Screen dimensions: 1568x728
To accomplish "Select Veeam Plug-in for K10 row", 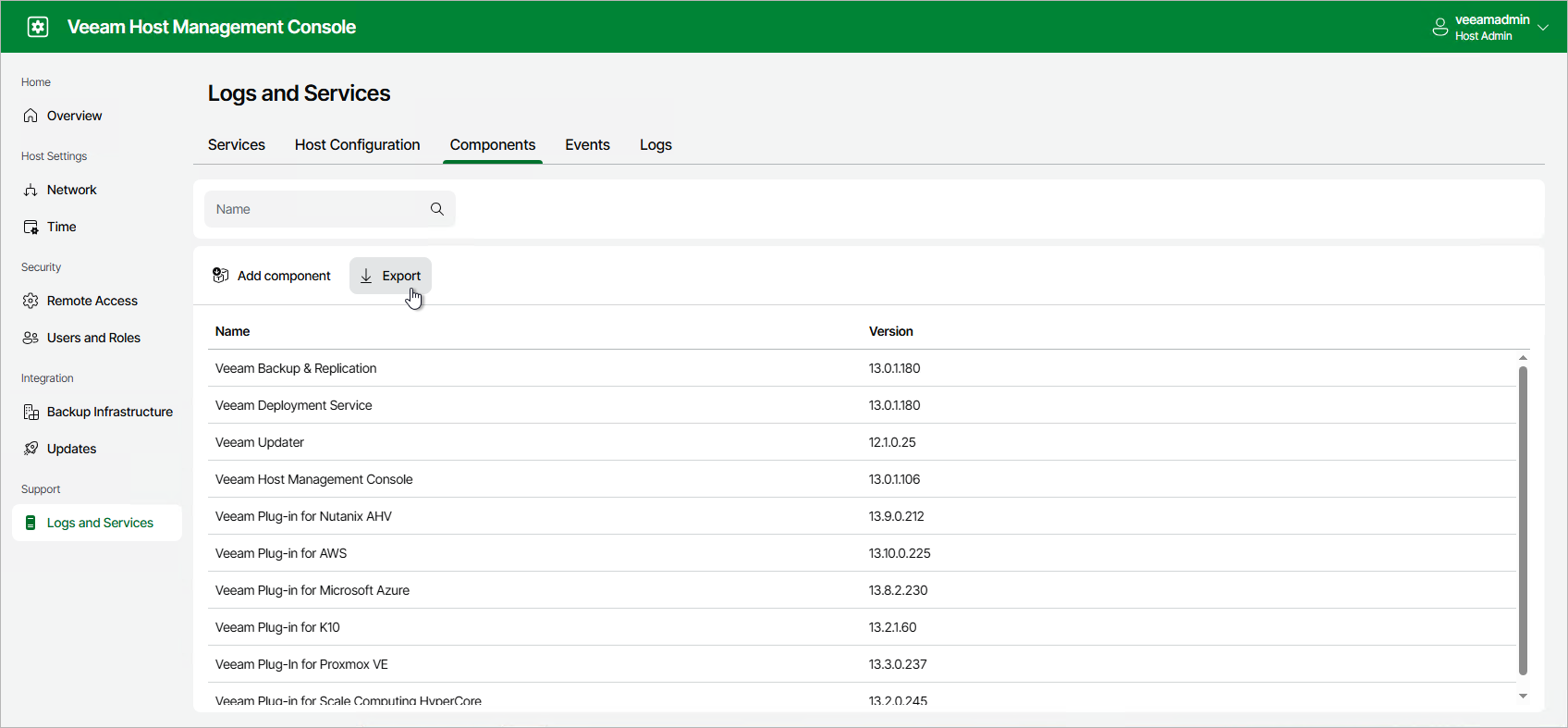I will 862,627.
